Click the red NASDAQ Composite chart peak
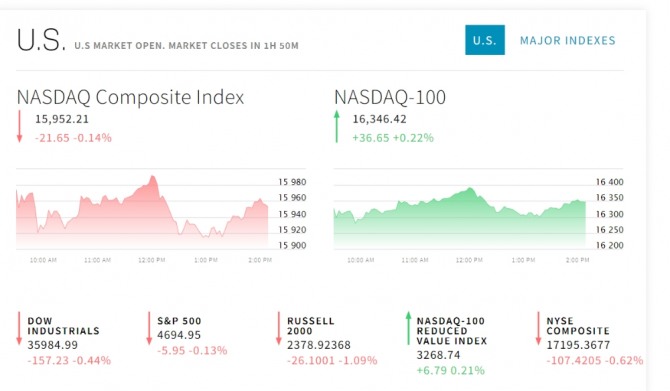670x391 pixels. tap(153, 177)
